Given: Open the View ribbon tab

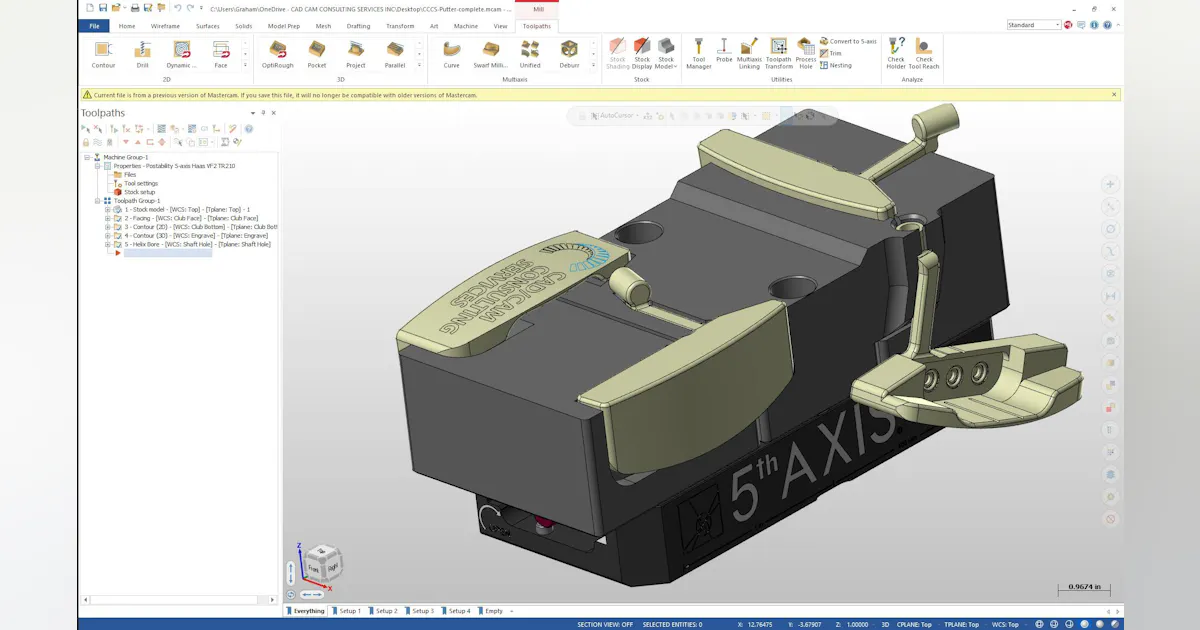Looking at the screenshot, I should (x=500, y=26).
